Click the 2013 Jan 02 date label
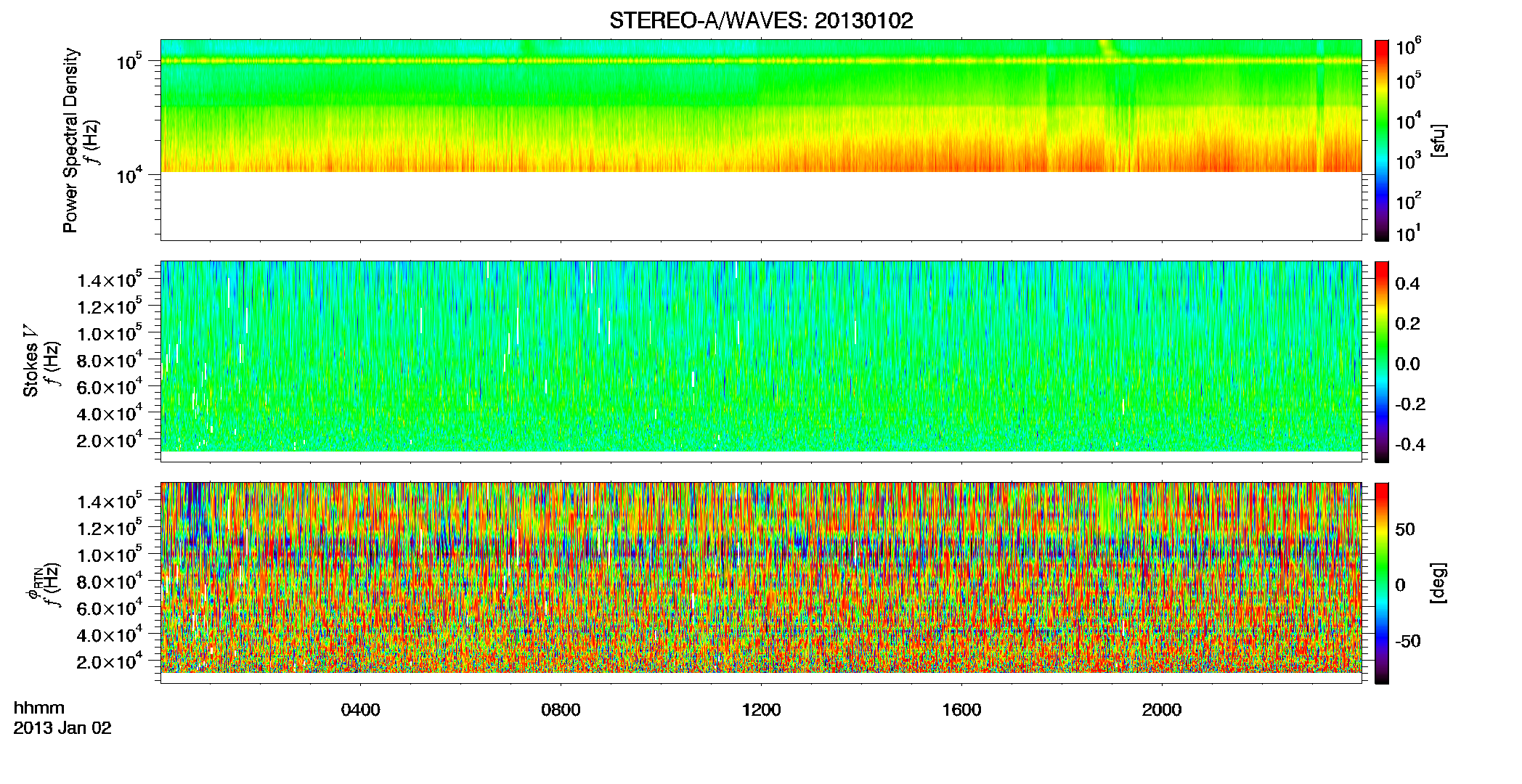This screenshot has height=784, width=1522. click(x=62, y=728)
